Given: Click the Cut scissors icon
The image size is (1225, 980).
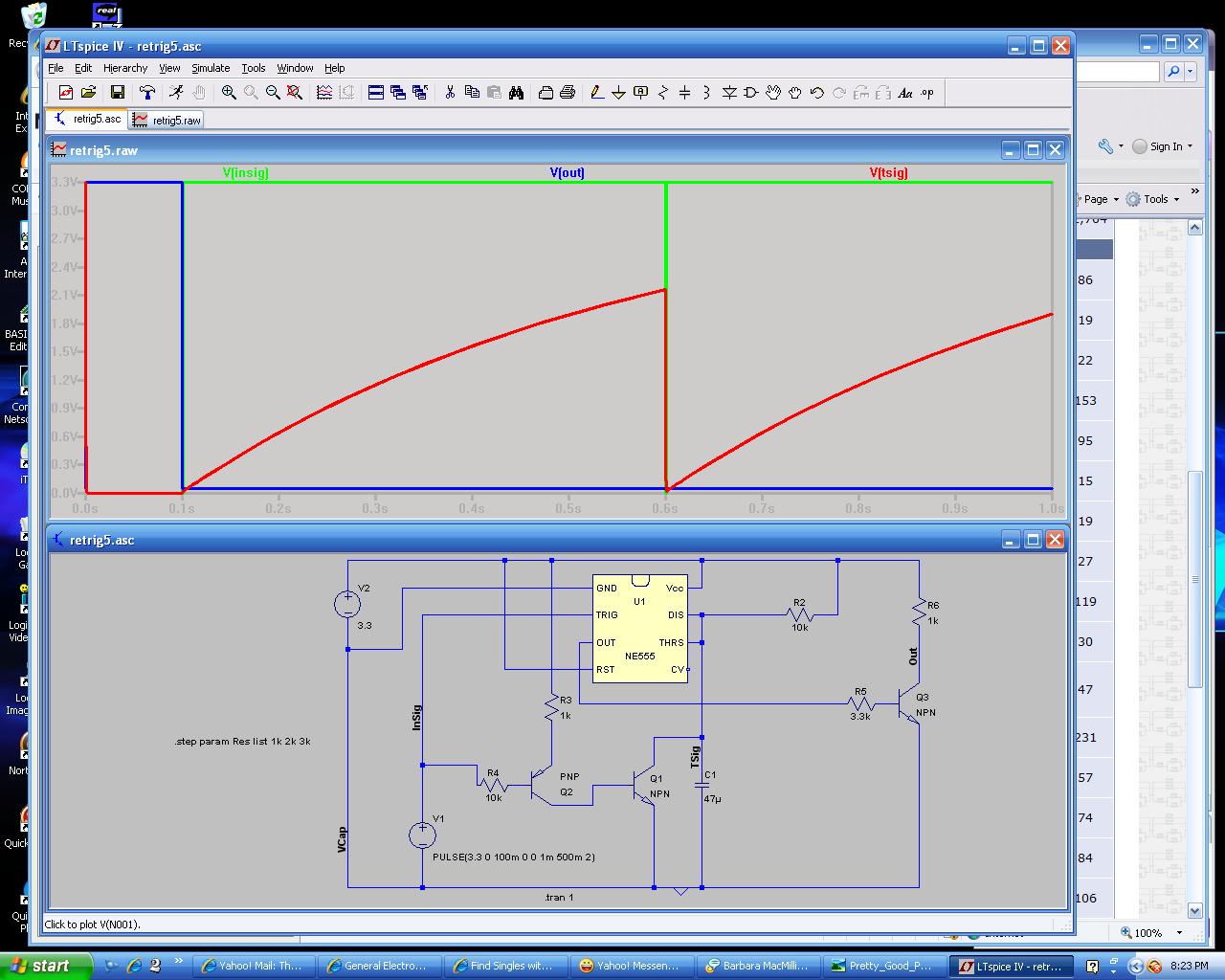Looking at the screenshot, I should pyautogui.click(x=449, y=93).
